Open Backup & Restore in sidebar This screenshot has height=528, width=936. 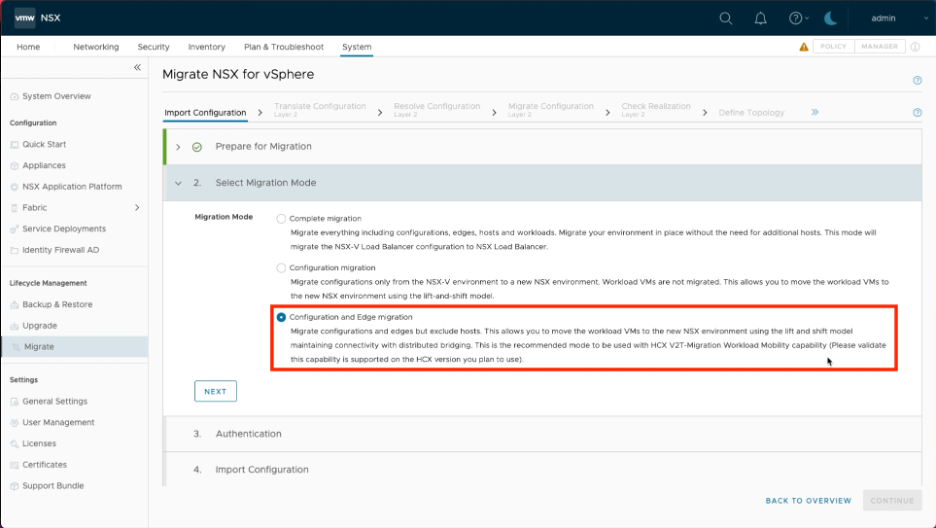tap(57, 304)
